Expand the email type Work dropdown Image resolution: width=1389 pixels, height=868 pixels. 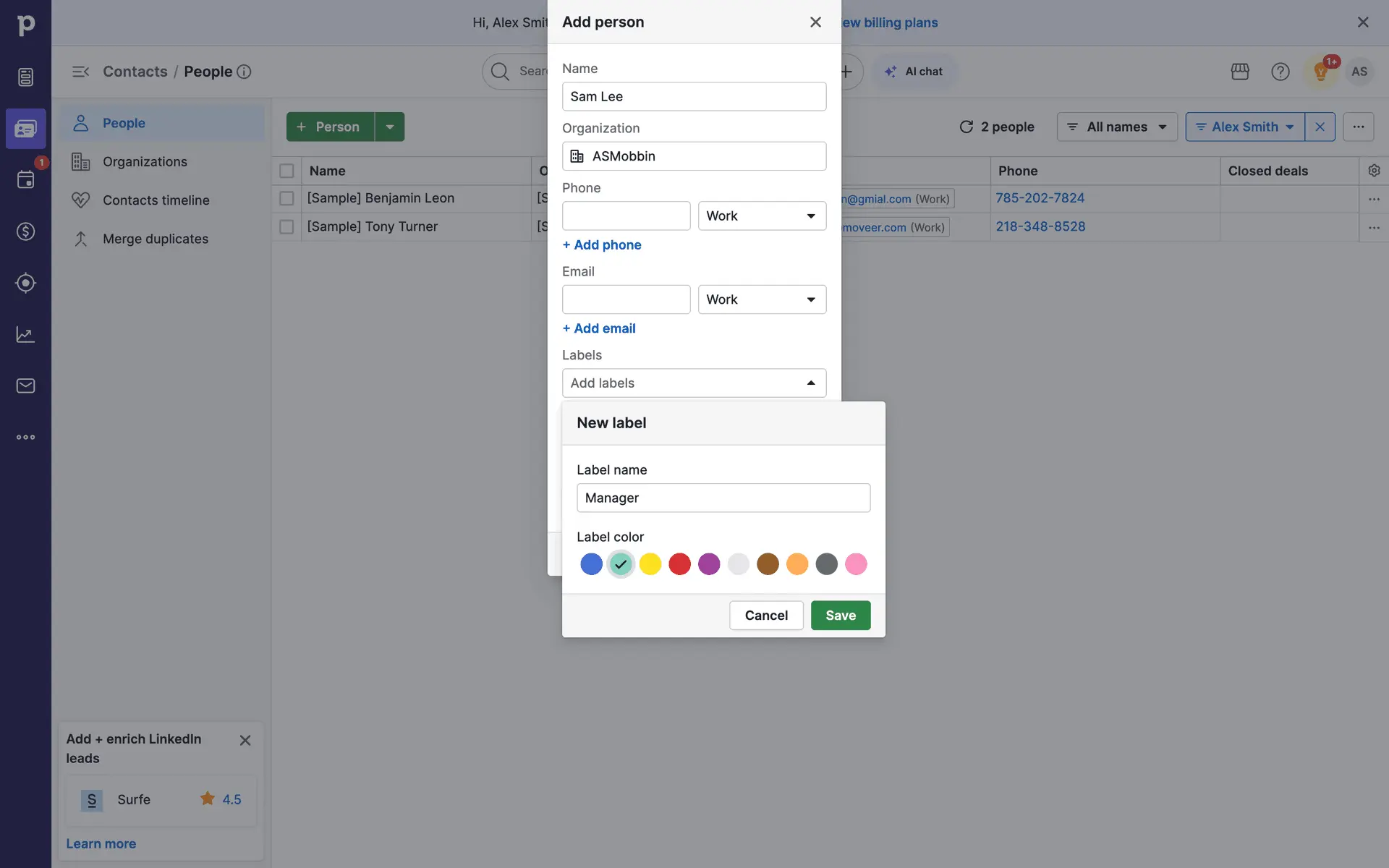click(761, 299)
